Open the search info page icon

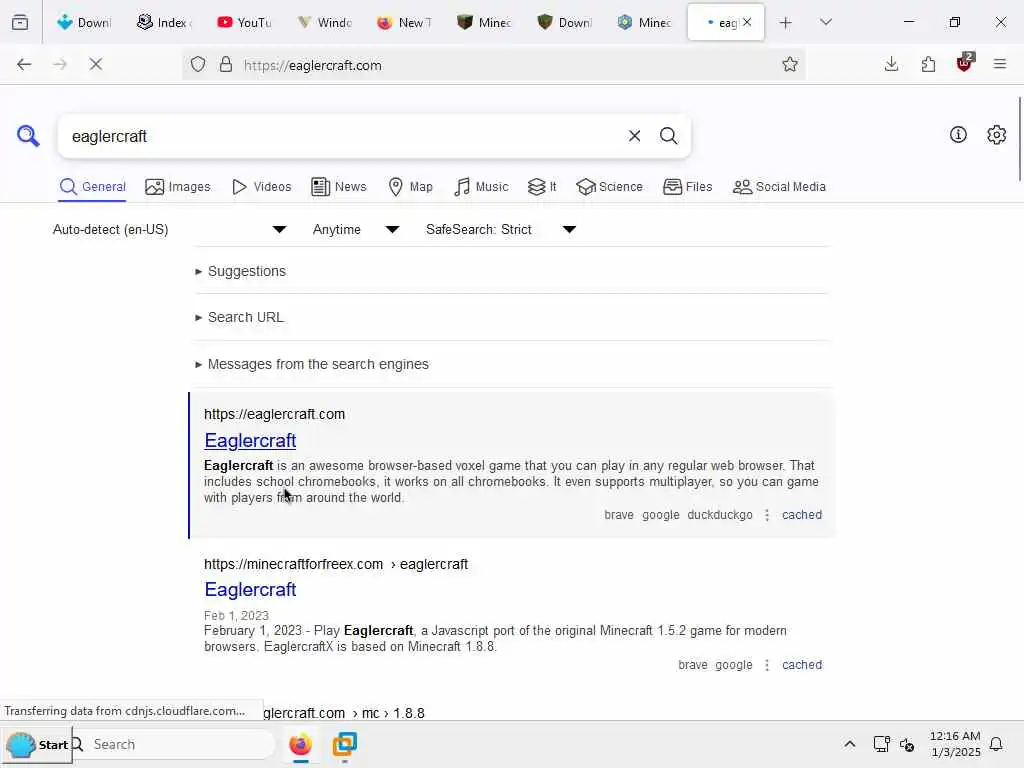pos(958,135)
